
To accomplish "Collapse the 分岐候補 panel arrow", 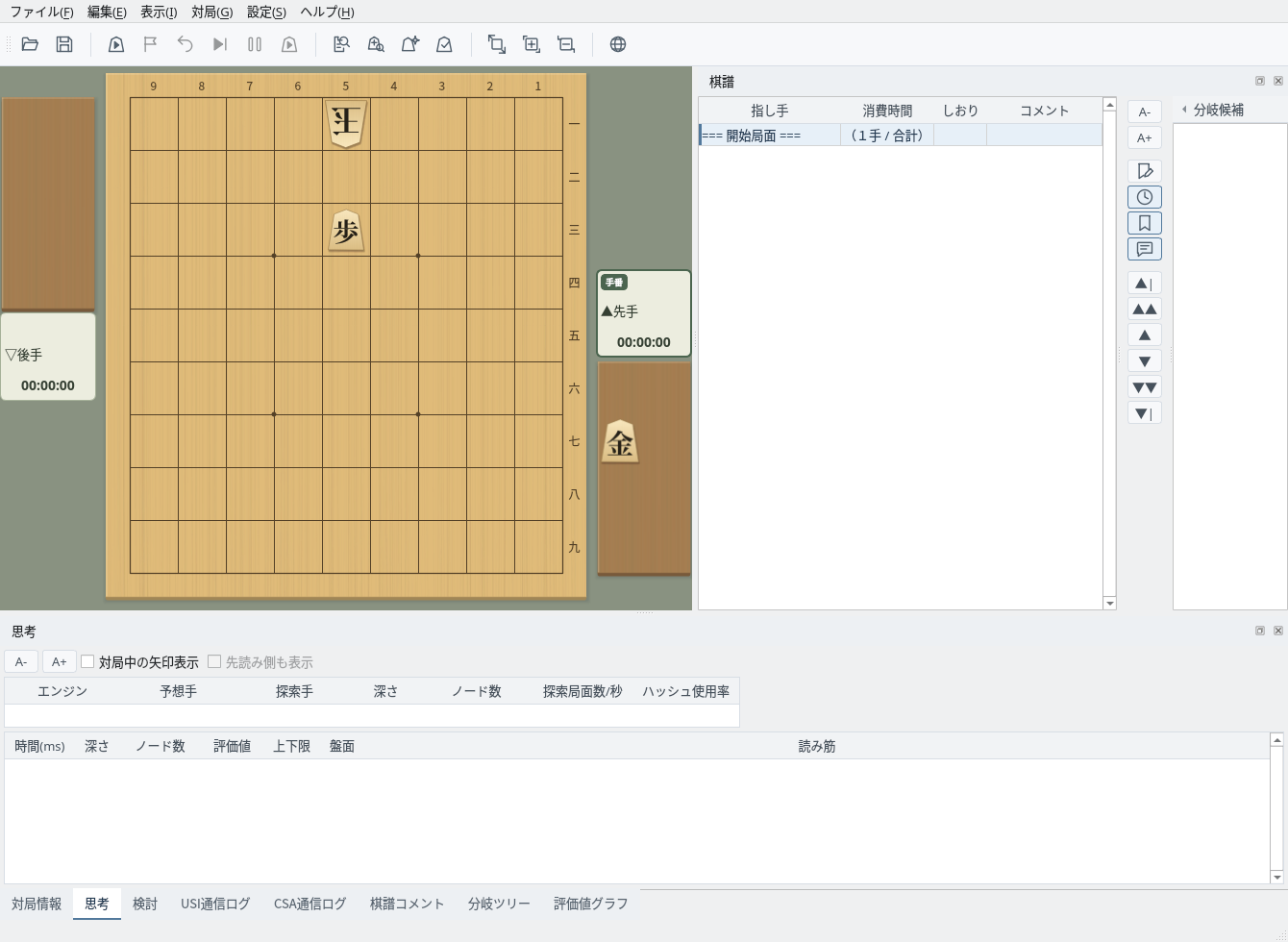I will click(x=1184, y=110).
